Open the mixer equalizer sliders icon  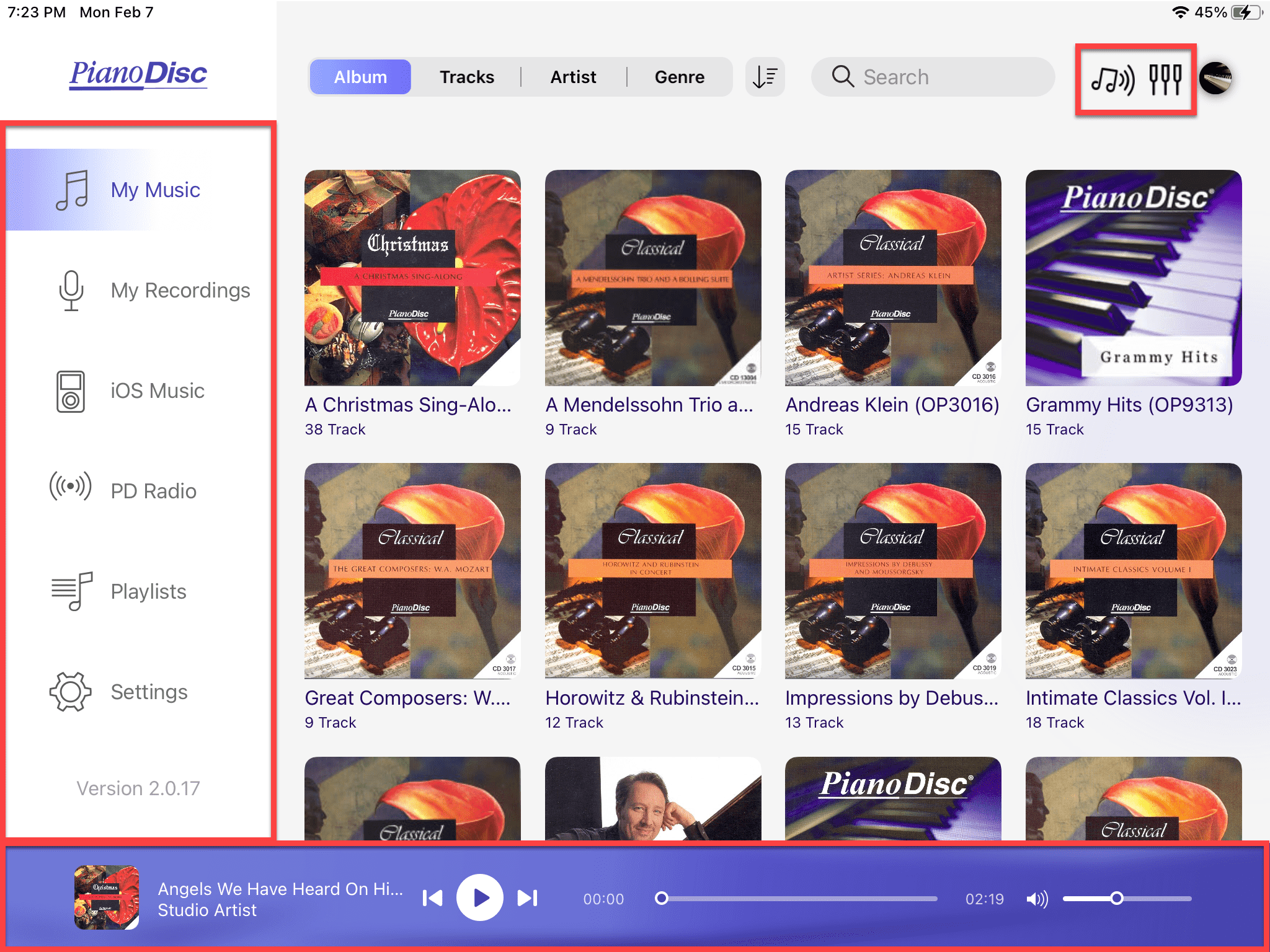point(1165,79)
